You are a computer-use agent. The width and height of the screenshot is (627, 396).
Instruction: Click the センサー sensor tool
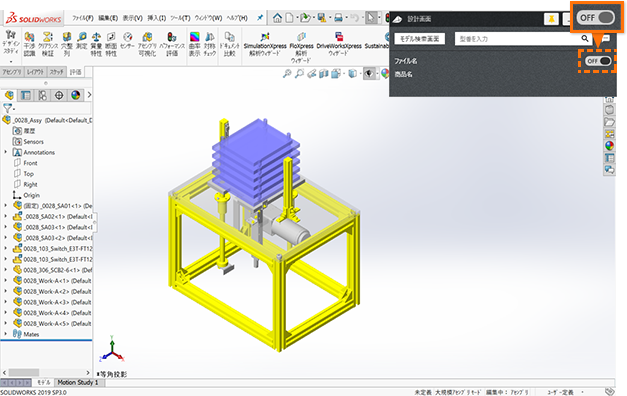[x=127, y=41]
